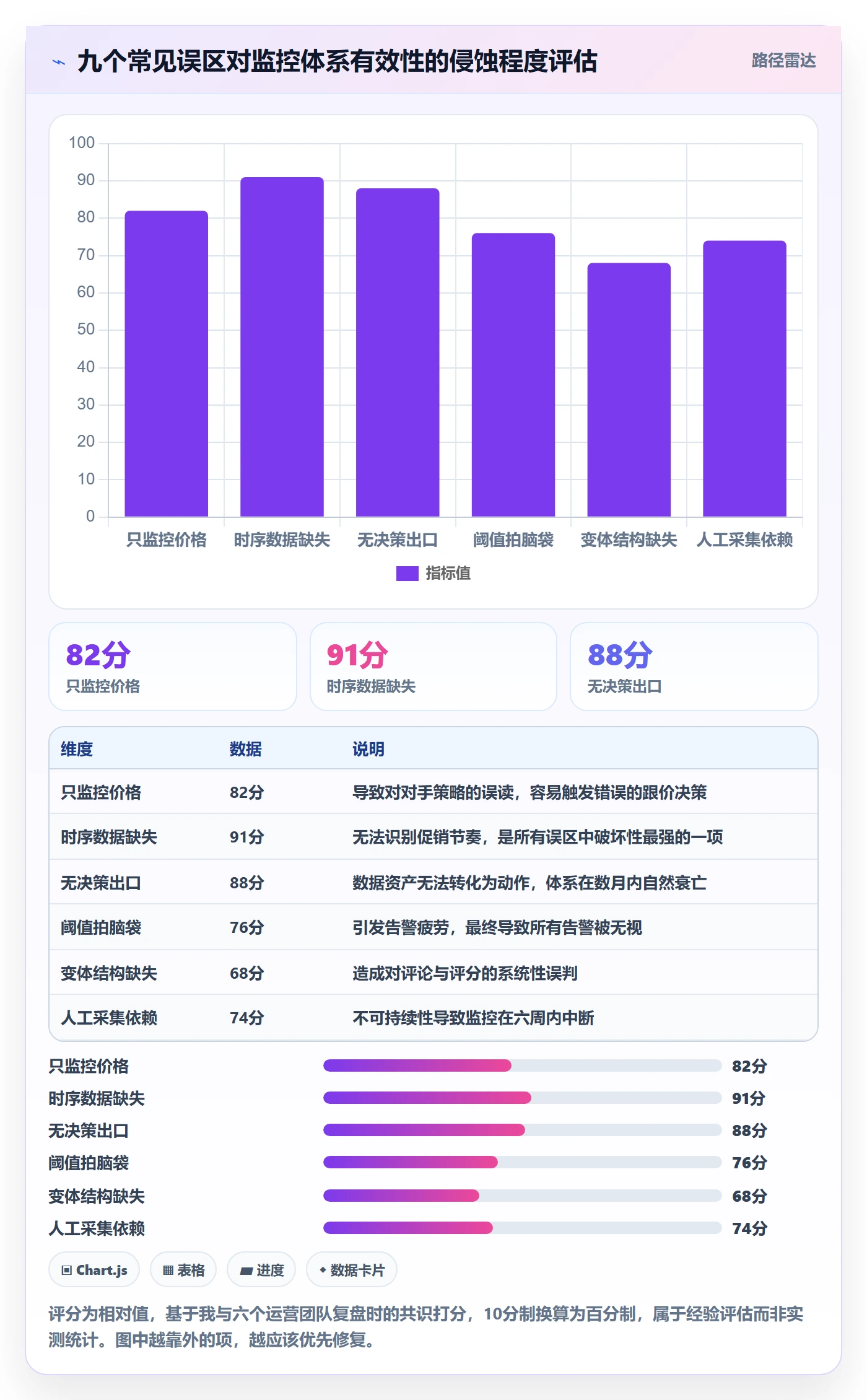Screen dimensions: 867x1400
Task: Select the 只监控价格 table row name
Action: click(x=101, y=792)
